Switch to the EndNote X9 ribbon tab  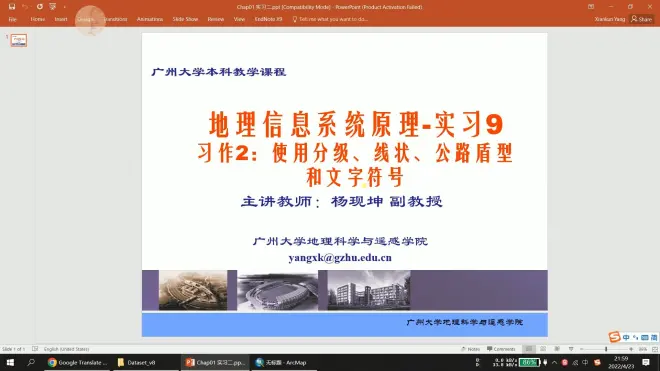268,19
